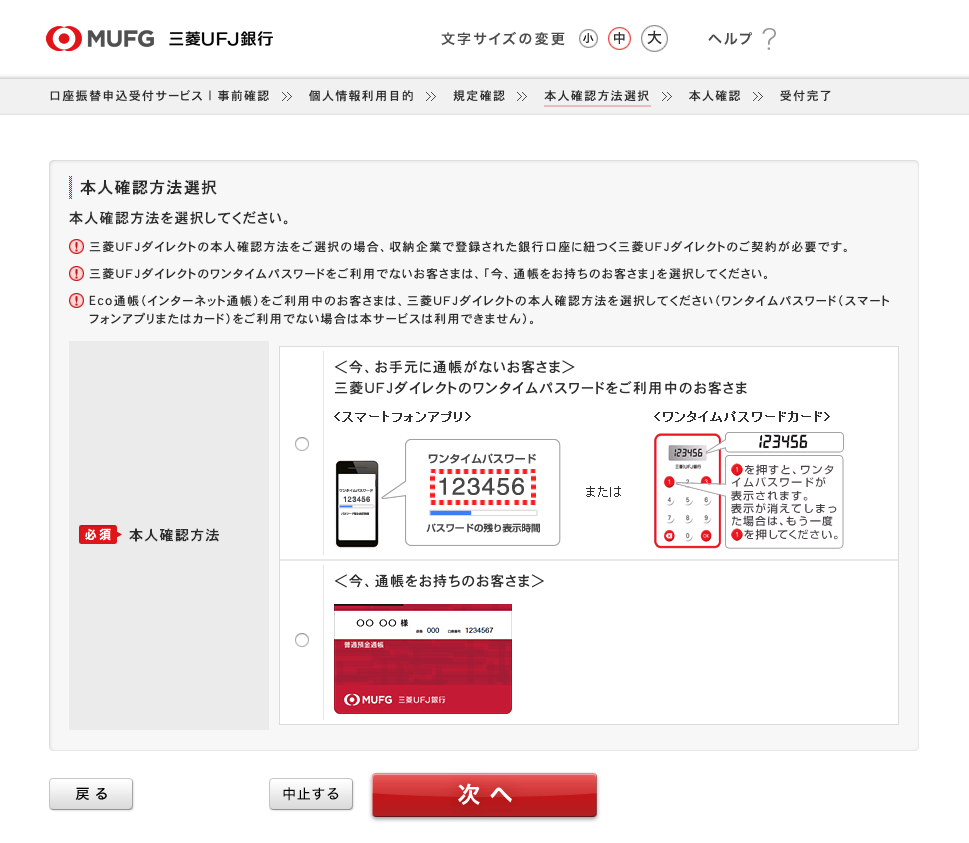Click the smartphone app illustration
Image resolution: width=969 pixels, height=843 pixels.
coord(357,503)
